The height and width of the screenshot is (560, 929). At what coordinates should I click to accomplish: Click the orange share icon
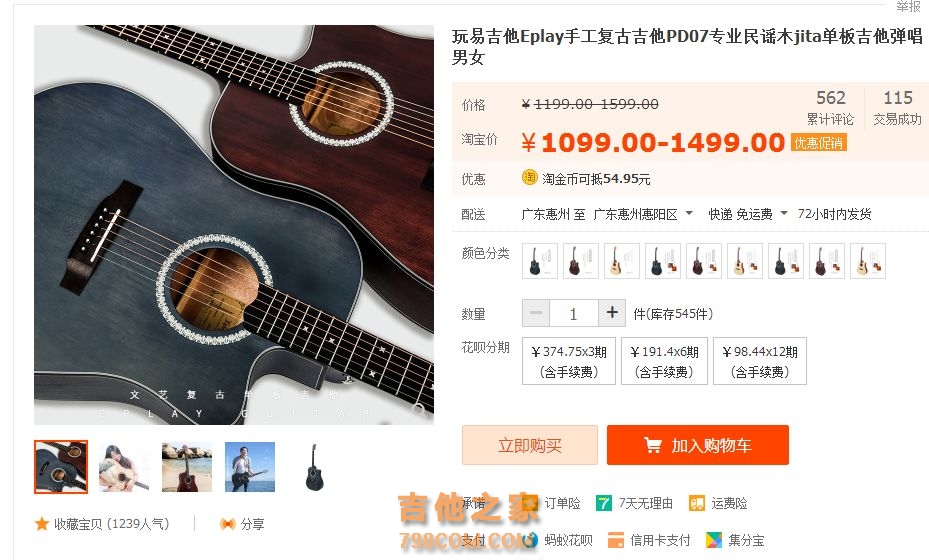coord(228,524)
